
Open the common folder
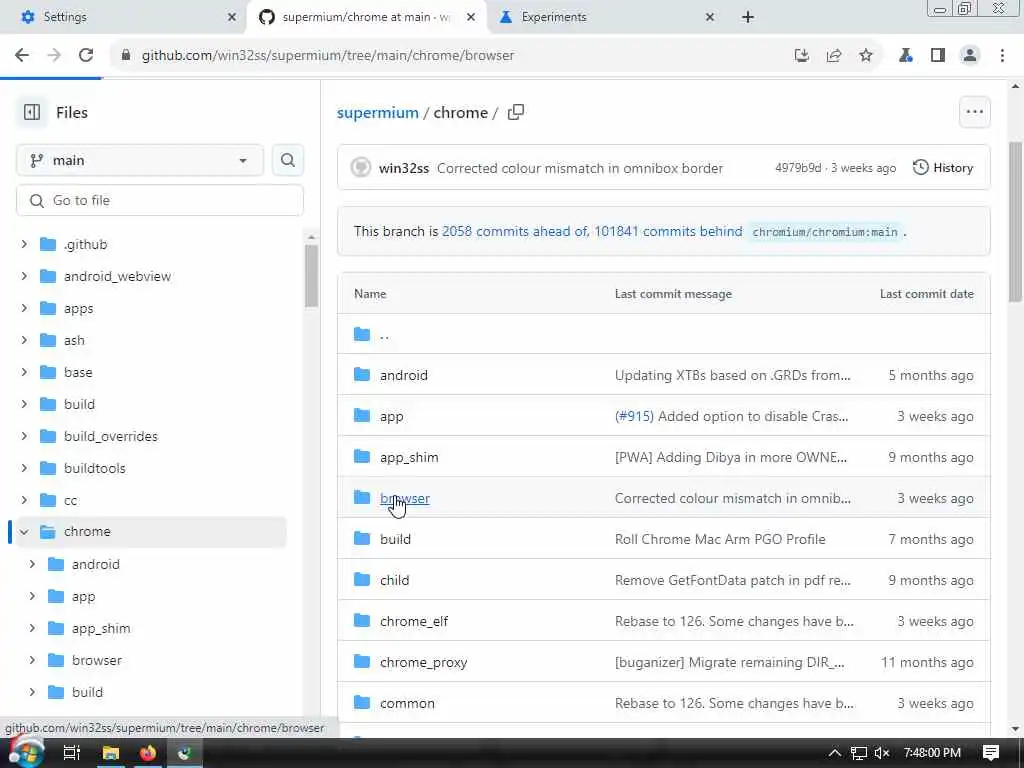tap(407, 703)
